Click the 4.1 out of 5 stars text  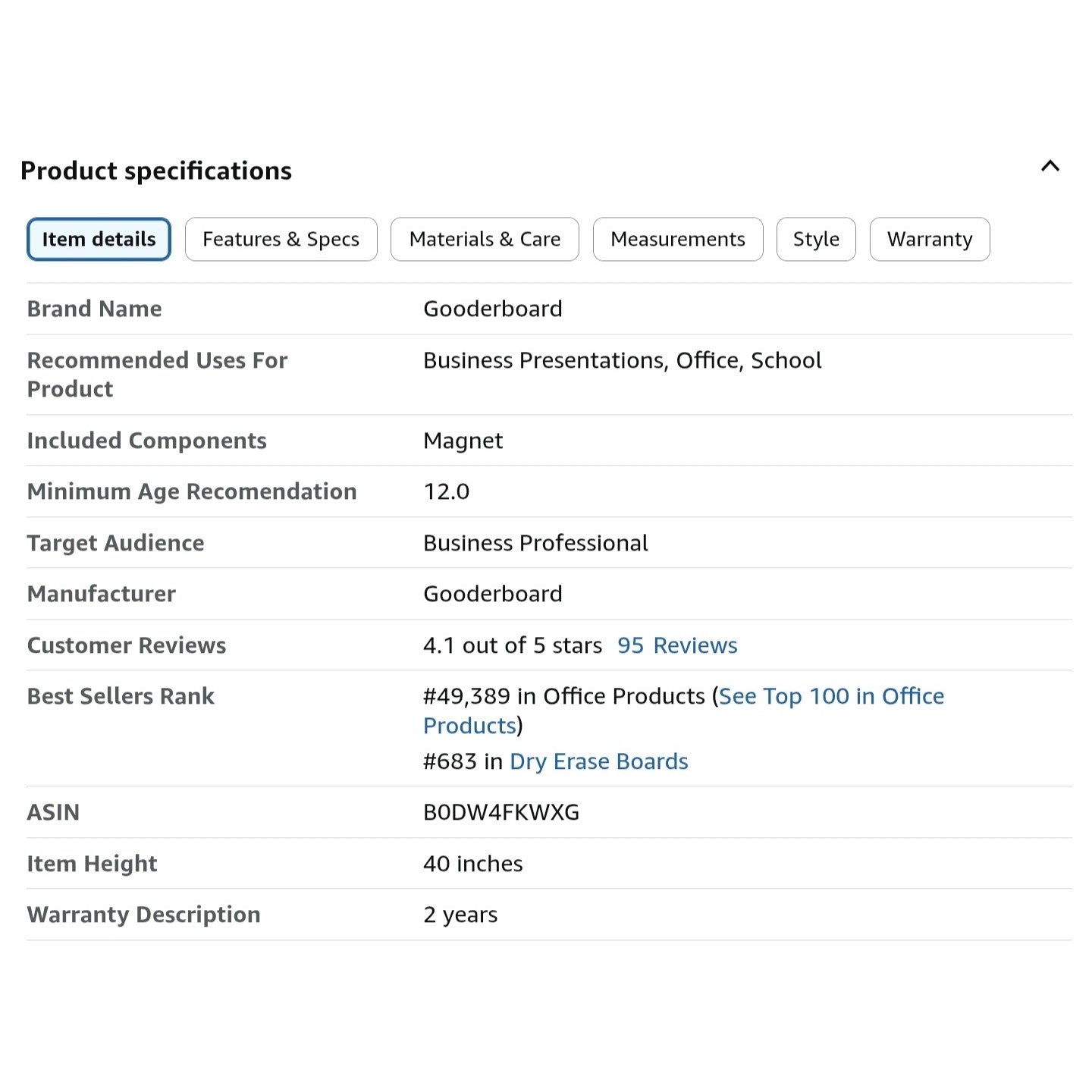point(512,645)
